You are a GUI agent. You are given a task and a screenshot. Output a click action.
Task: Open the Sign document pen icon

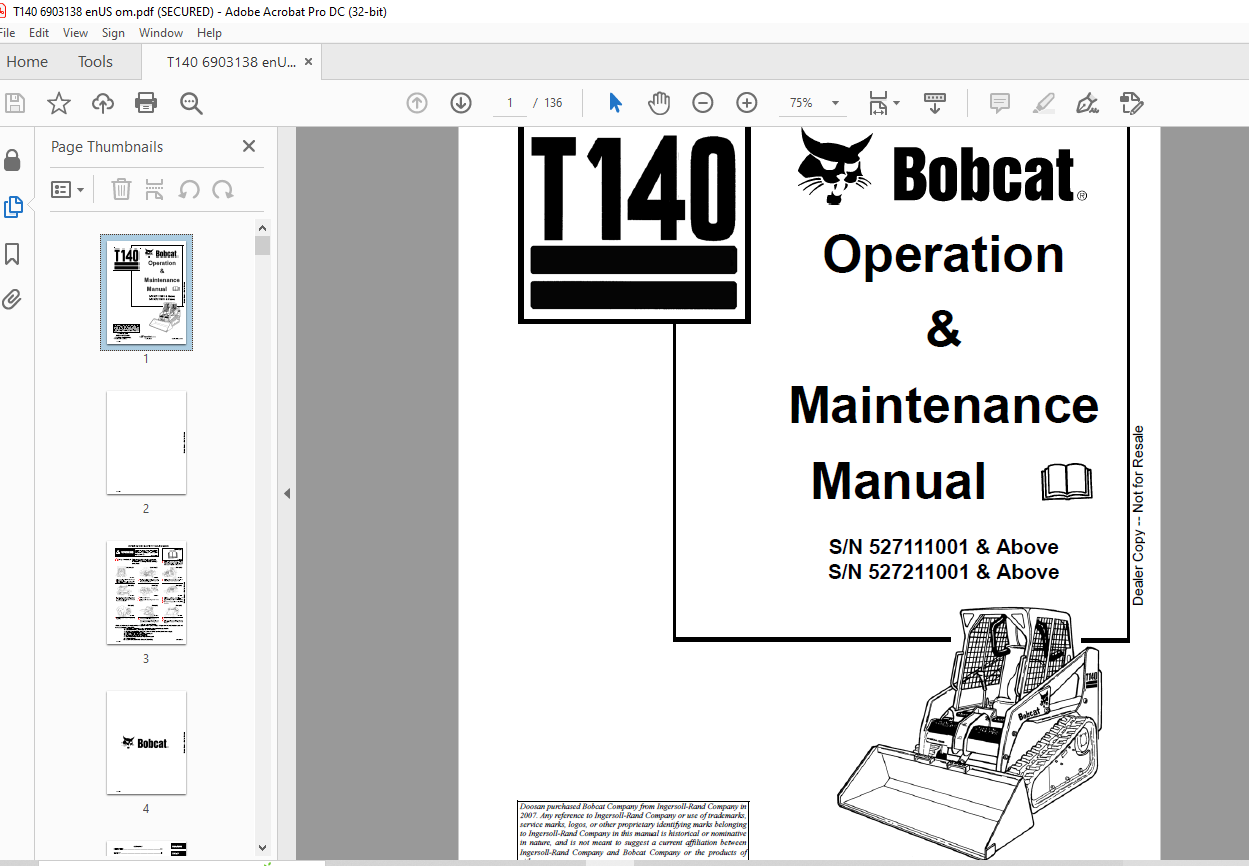(x=1087, y=103)
